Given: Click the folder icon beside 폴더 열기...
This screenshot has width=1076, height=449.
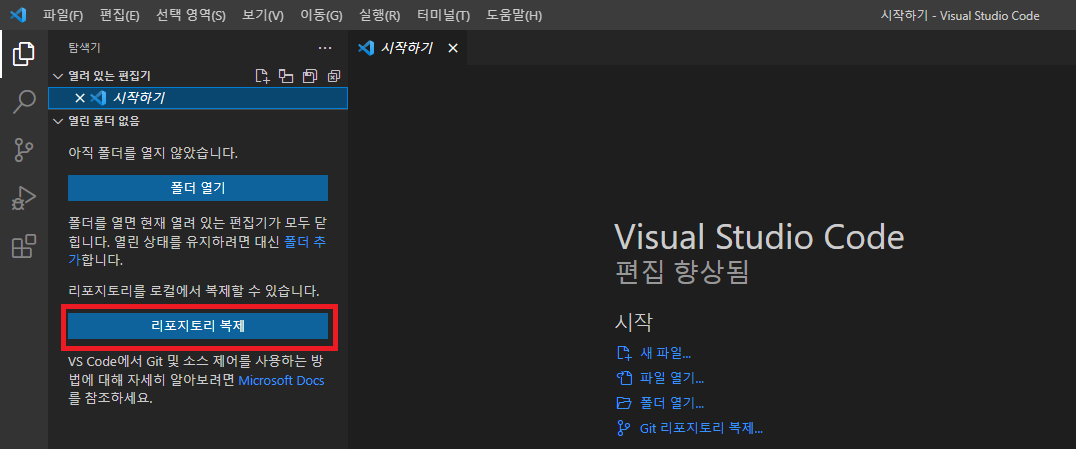Looking at the screenshot, I should coord(624,403).
